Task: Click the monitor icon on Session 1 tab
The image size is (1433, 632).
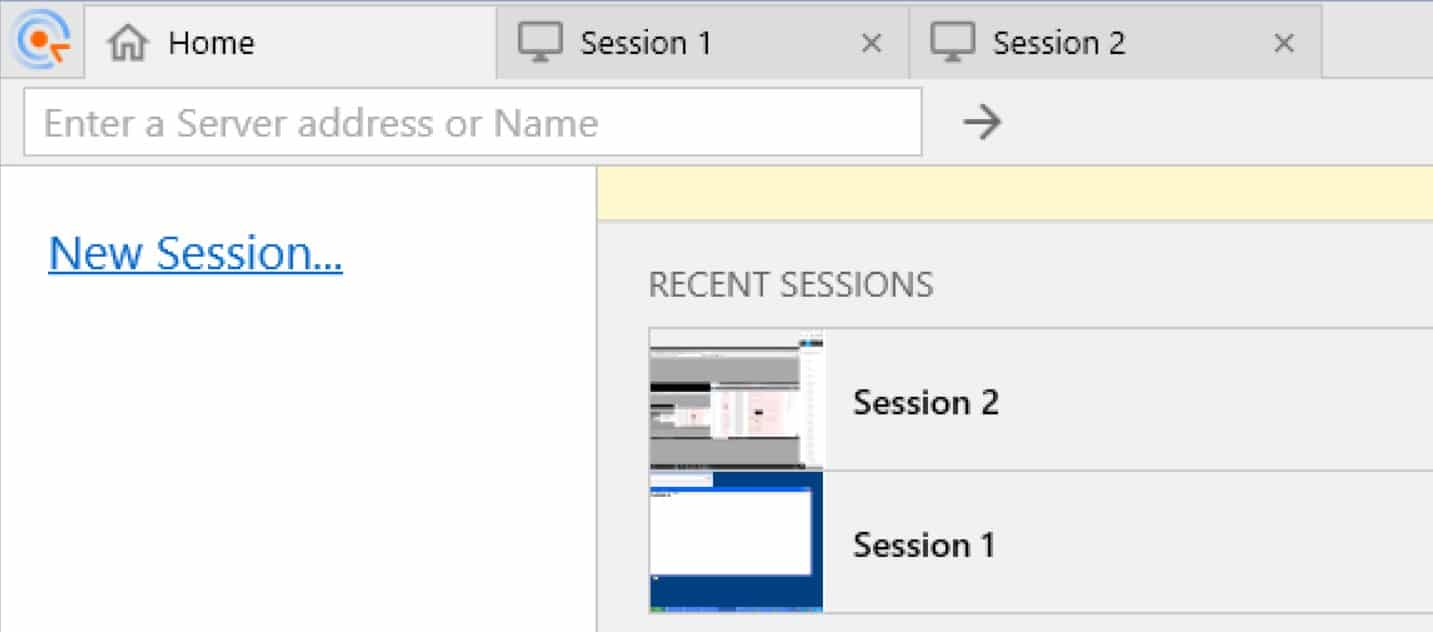Action: [x=539, y=43]
